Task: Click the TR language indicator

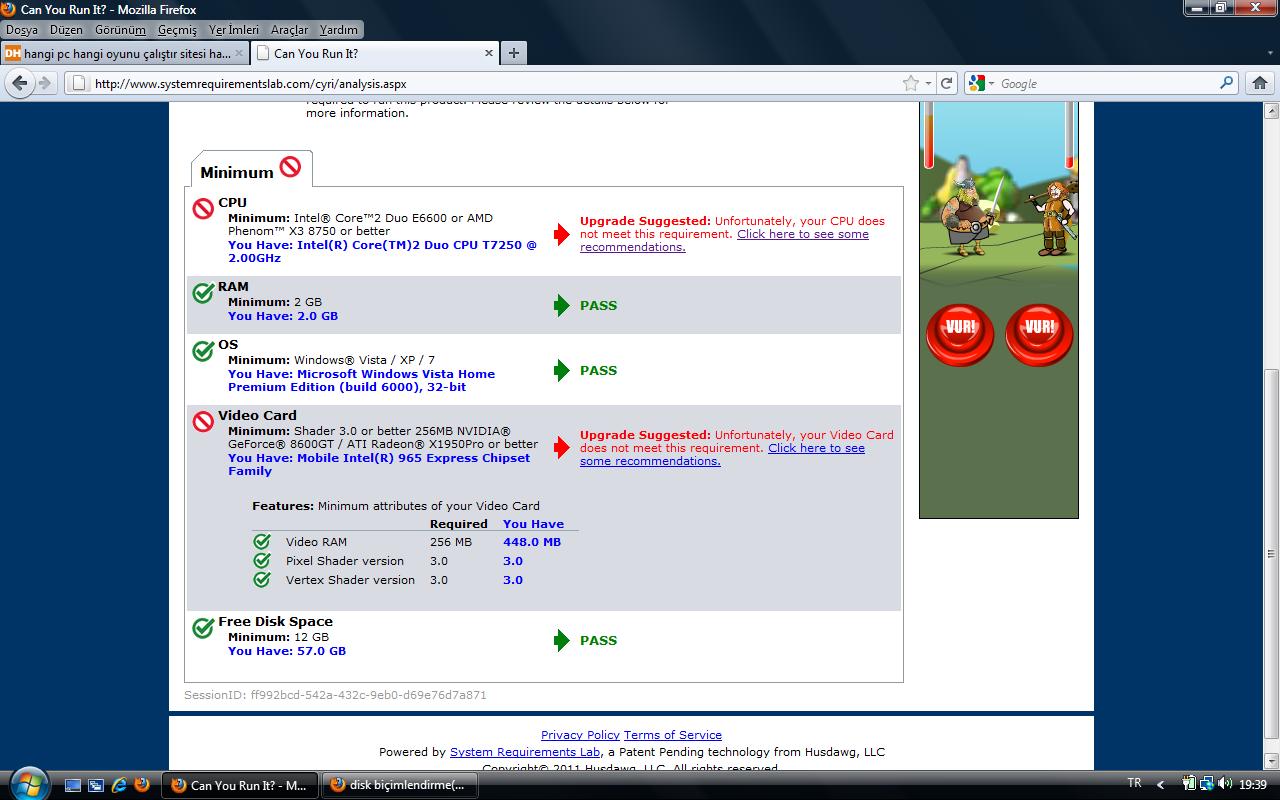Action: pos(1134,783)
